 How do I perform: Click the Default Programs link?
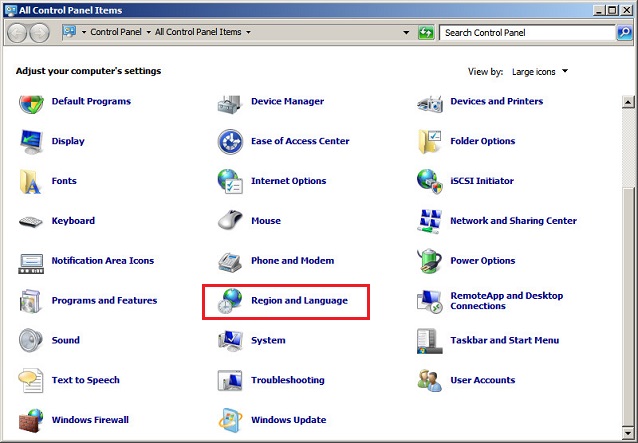pos(91,101)
